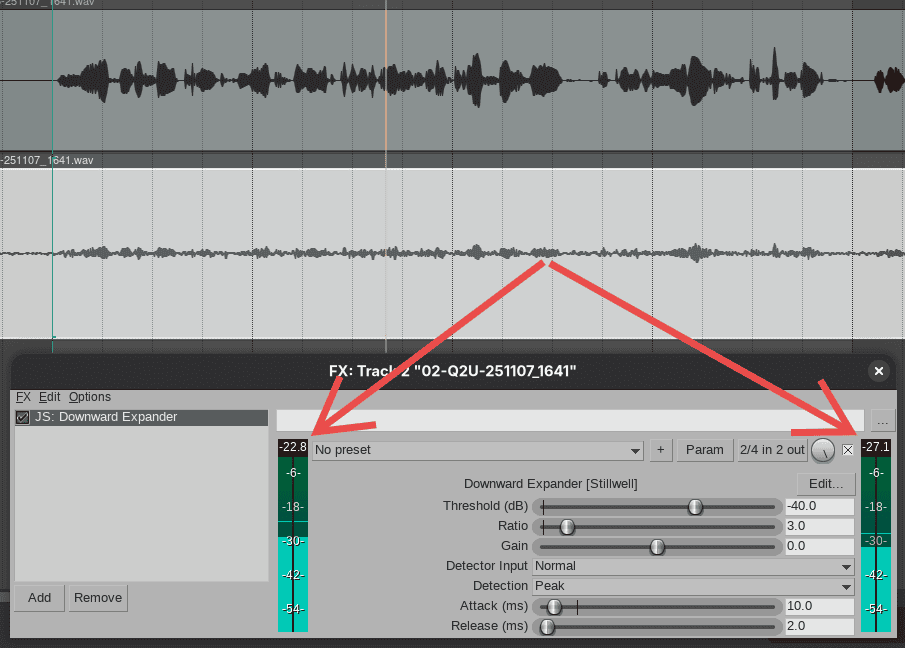Viewport: 905px width, 648px height.
Task: Click the wet/dry mix knob
Action: point(824,449)
